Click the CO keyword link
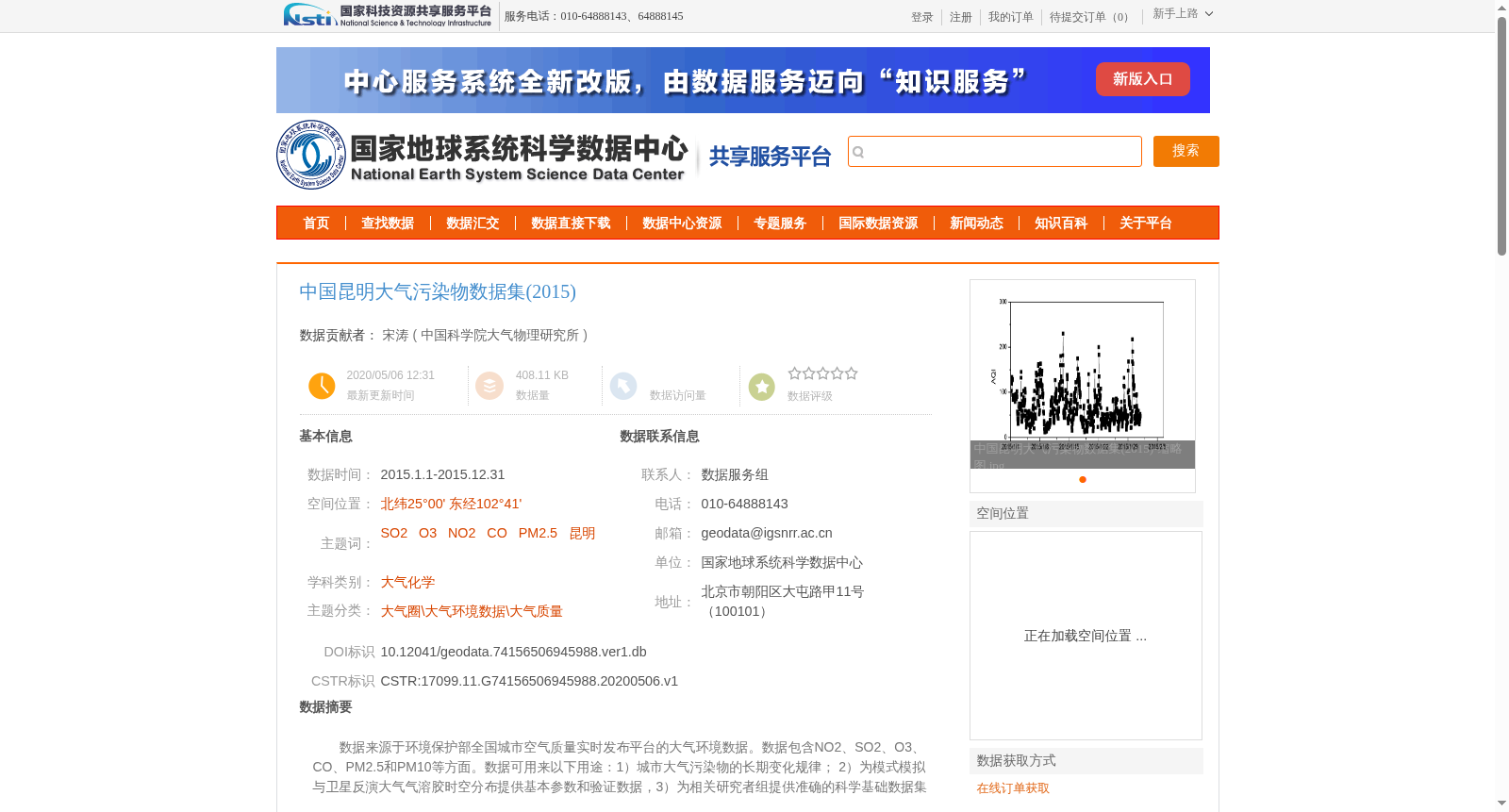 (x=497, y=533)
